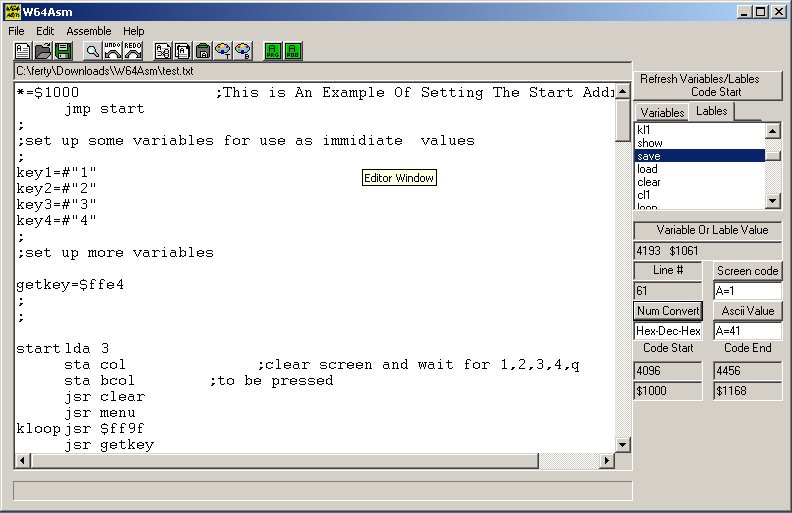Click the 'key3=#"3"' line in editor
The image size is (792, 513).
(56, 204)
